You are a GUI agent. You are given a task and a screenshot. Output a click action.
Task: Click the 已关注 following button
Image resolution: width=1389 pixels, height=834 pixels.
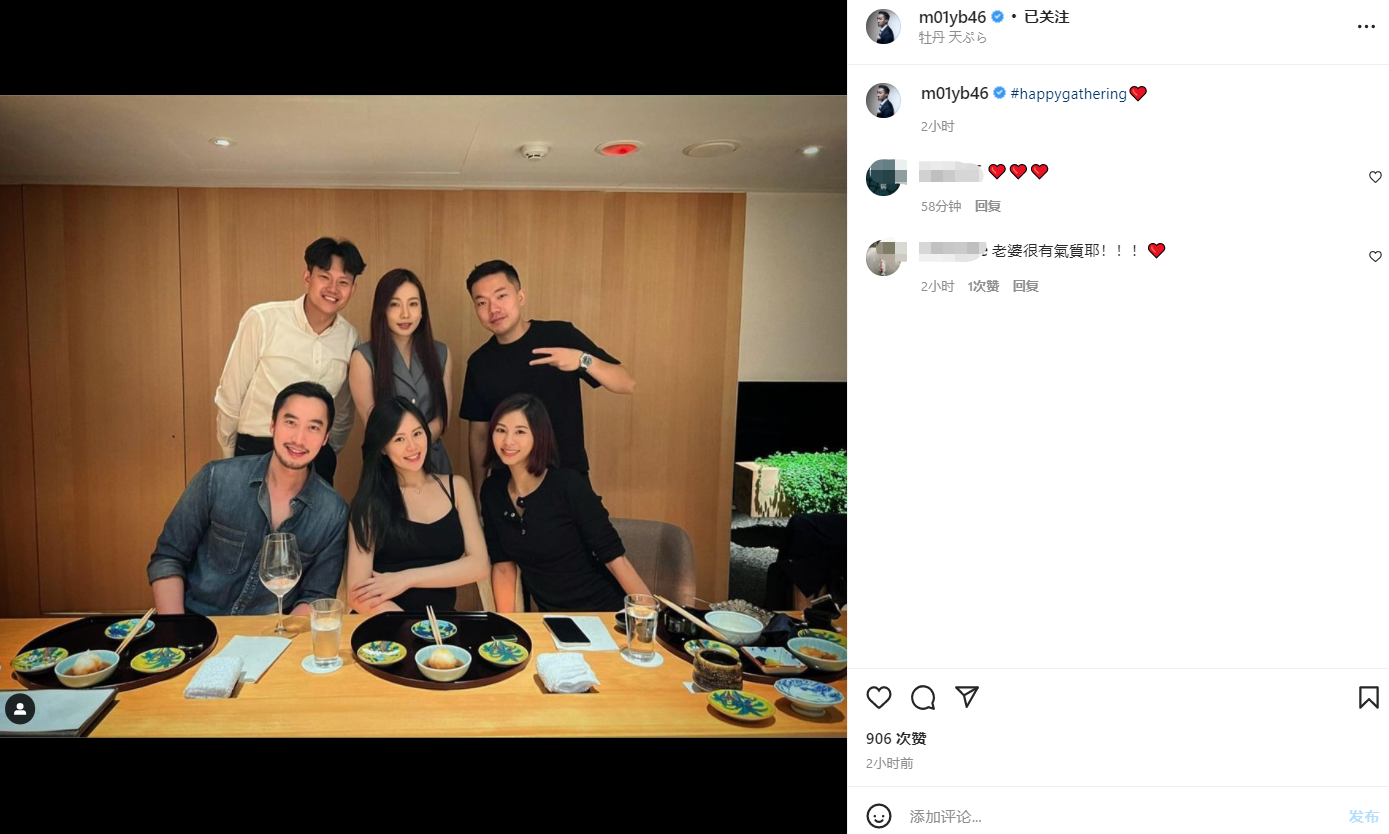1046,17
